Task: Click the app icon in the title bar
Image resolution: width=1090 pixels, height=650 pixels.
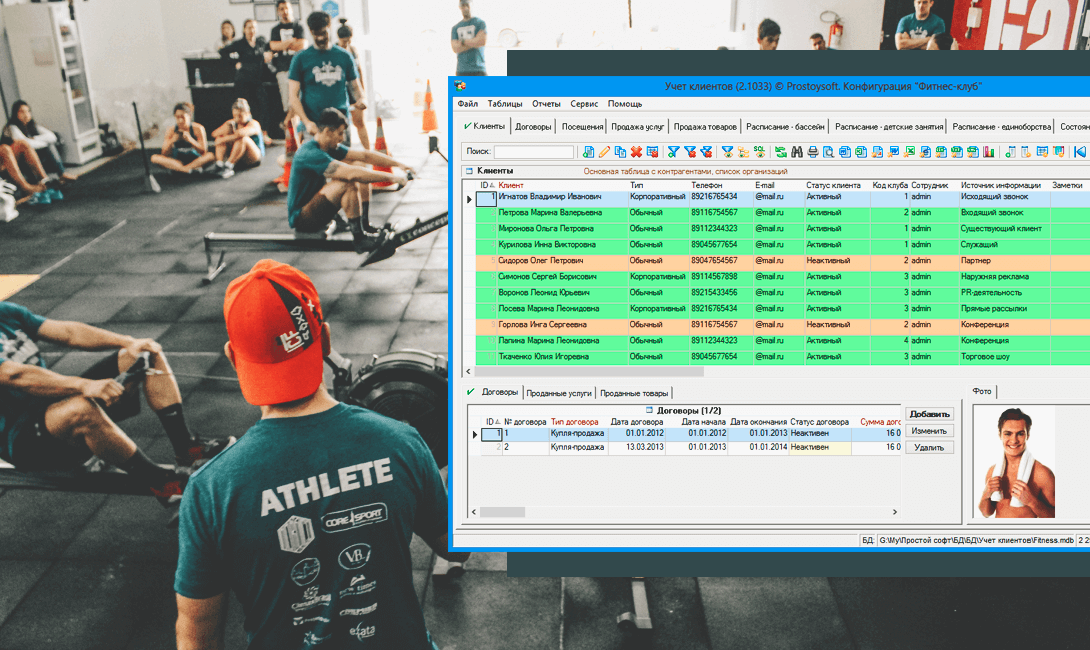Action: pyautogui.click(x=460, y=86)
